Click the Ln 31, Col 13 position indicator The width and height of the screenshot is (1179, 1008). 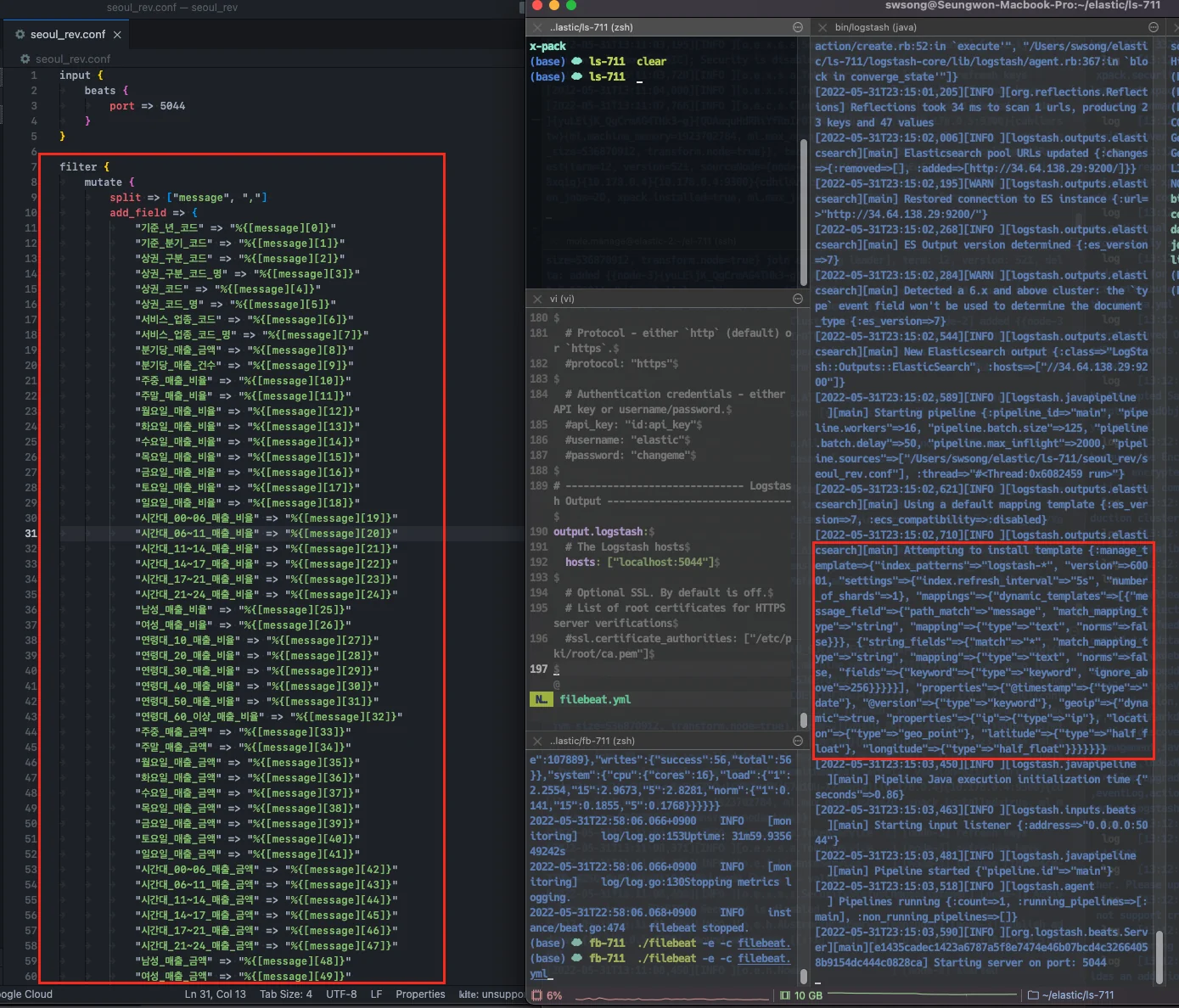tap(215, 994)
